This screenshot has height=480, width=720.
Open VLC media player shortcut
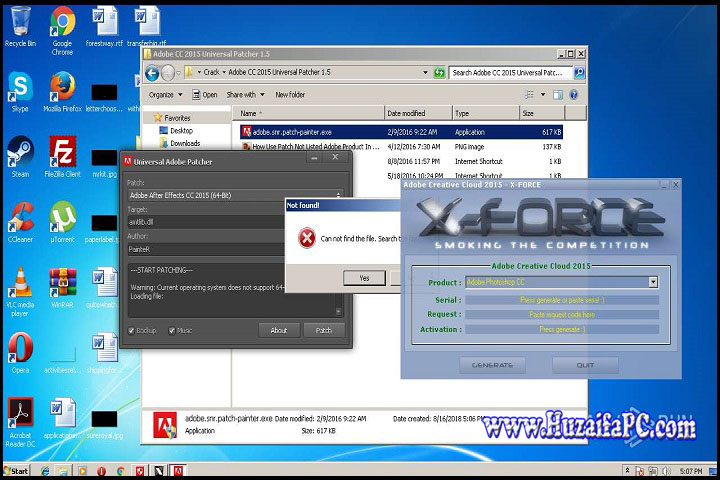20,292
